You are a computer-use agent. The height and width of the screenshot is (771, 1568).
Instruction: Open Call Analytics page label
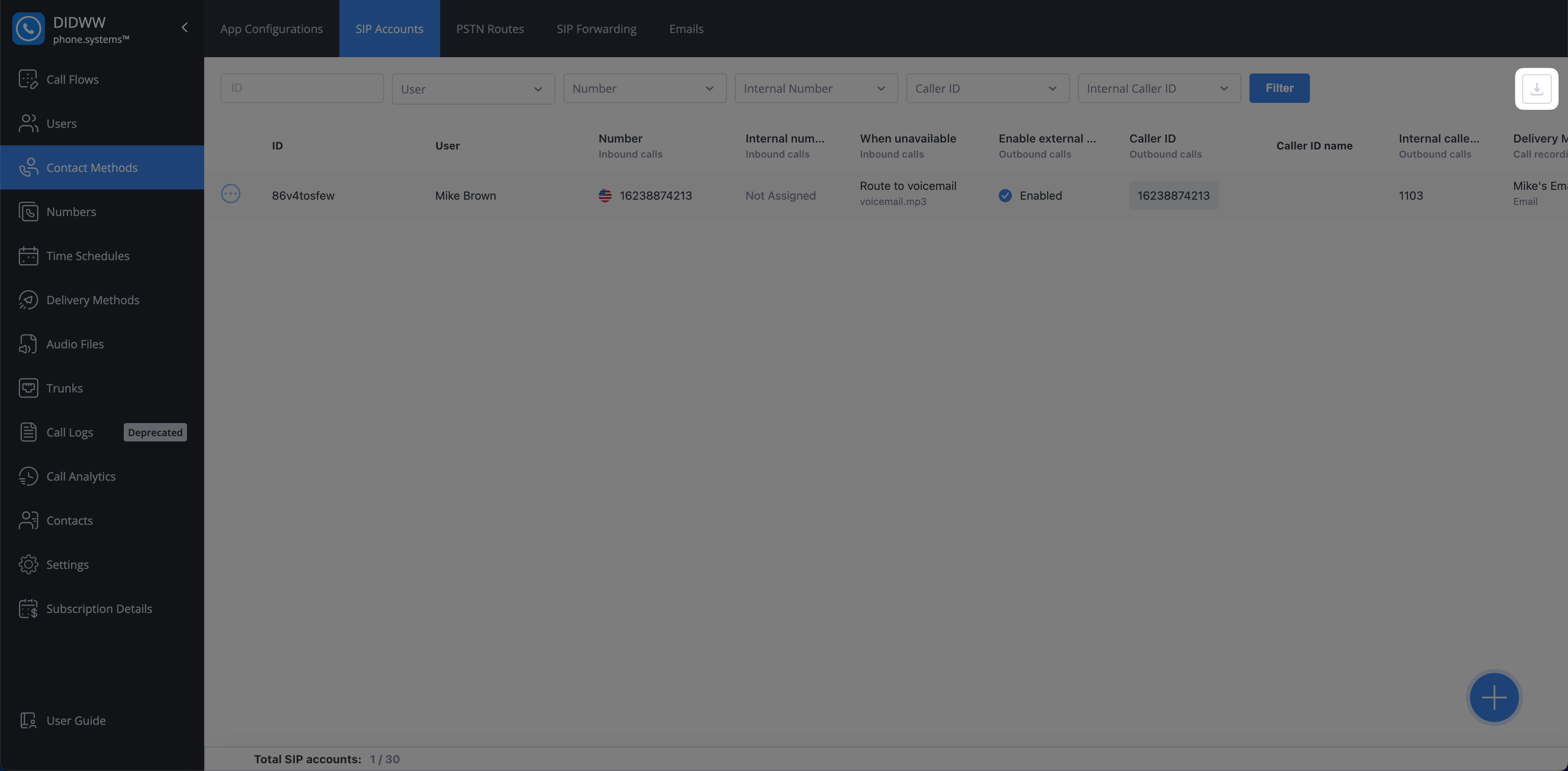pos(81,477)
